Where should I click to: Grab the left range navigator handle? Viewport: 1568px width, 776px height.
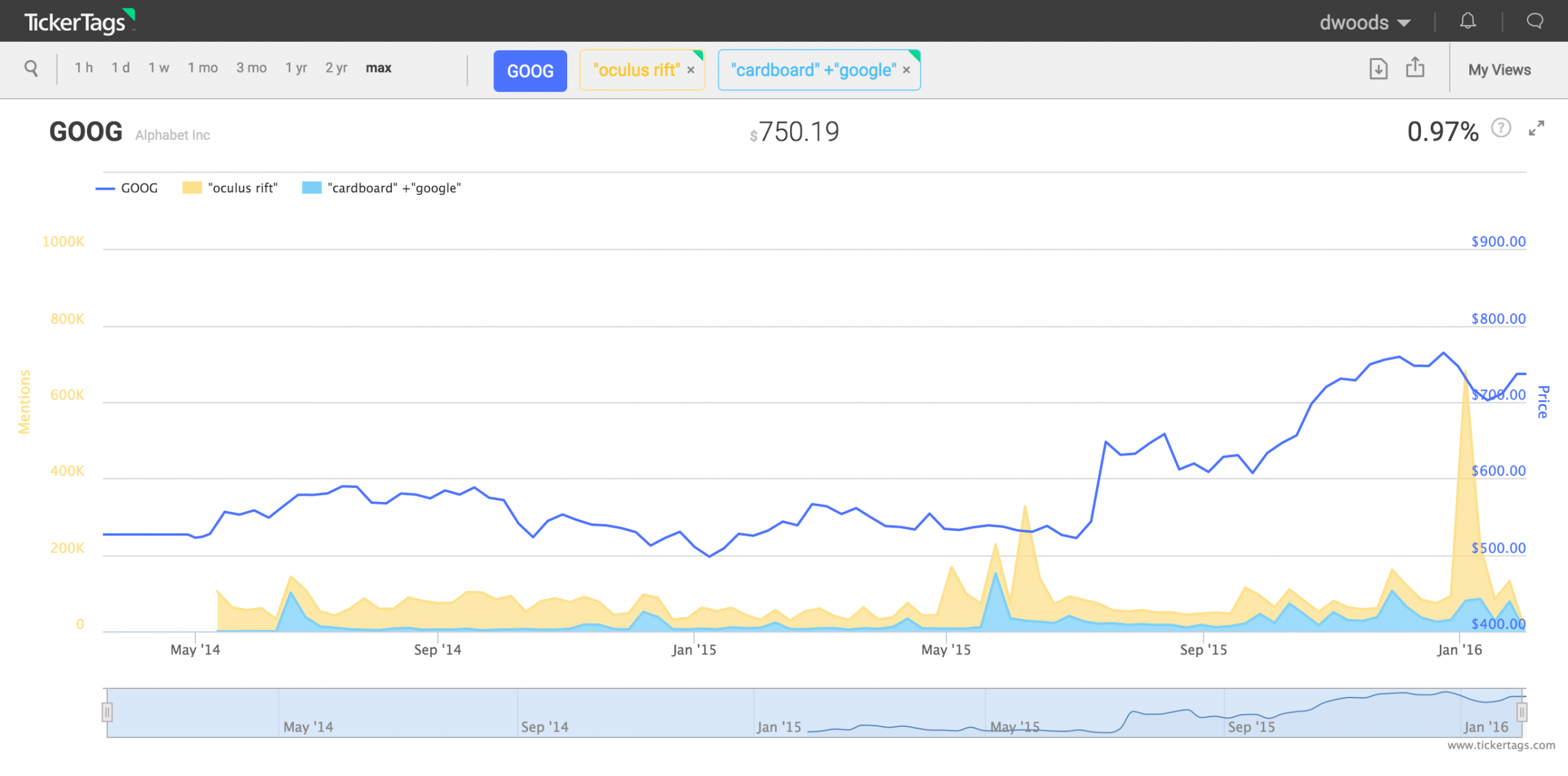pos(107,712)
